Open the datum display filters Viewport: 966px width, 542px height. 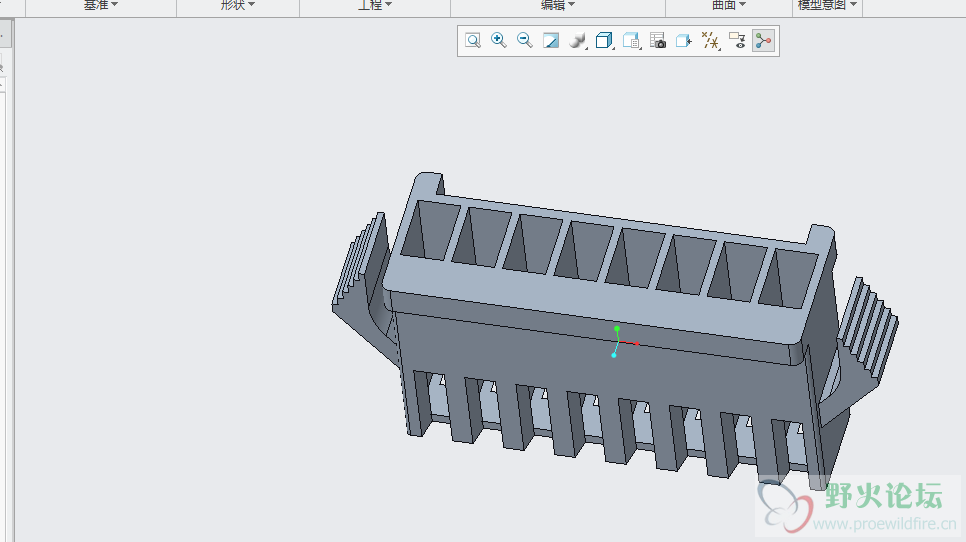[x=711, y=41]
